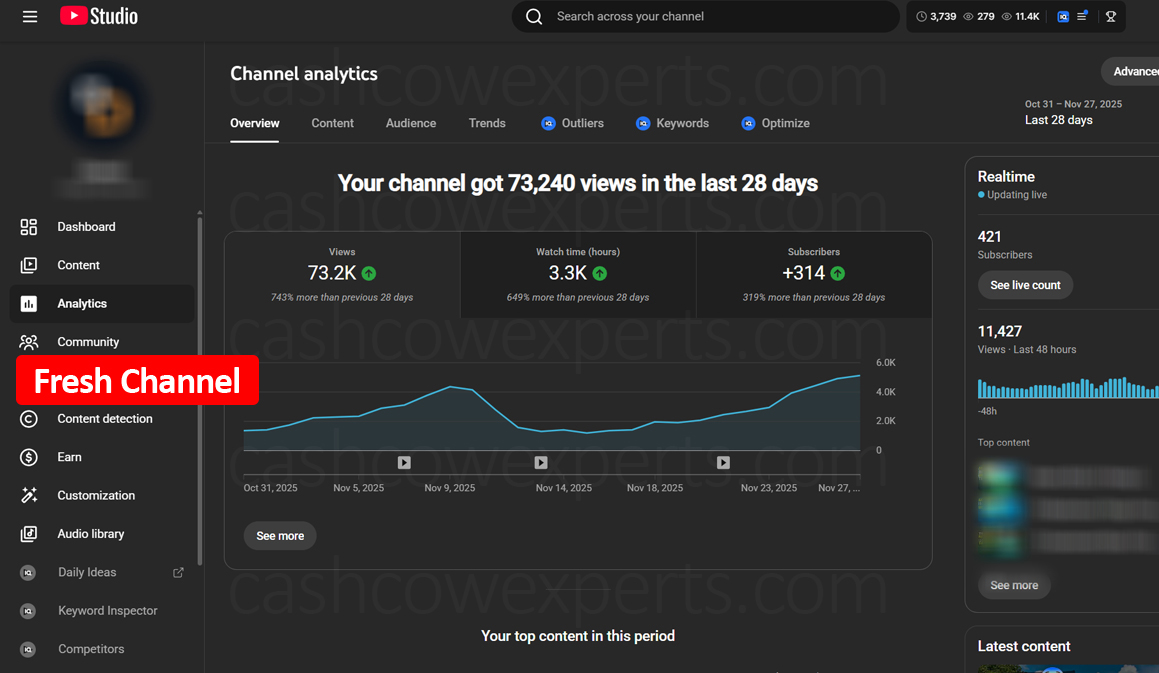
Task: Open the vidIQ extension icon in the top bar
Action: pyautogui.click(x=1062, y=16)
